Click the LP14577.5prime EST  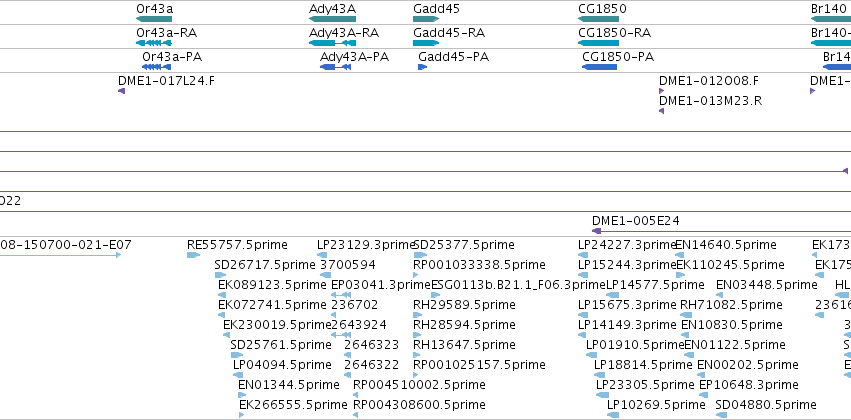(612, 295)
